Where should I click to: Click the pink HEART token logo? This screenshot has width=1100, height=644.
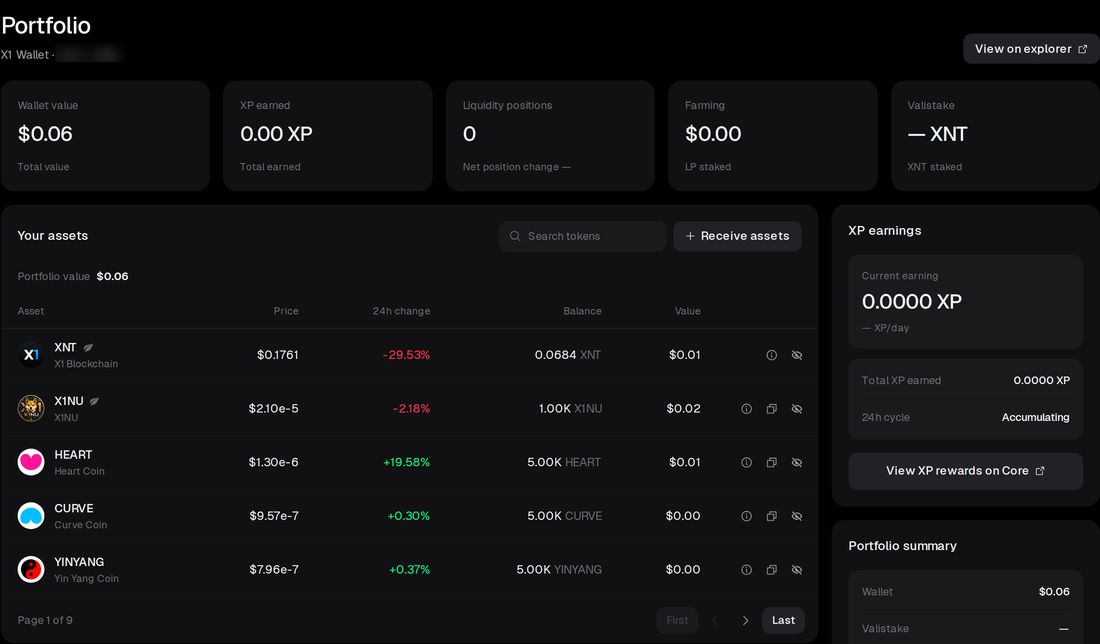(31, 462)
